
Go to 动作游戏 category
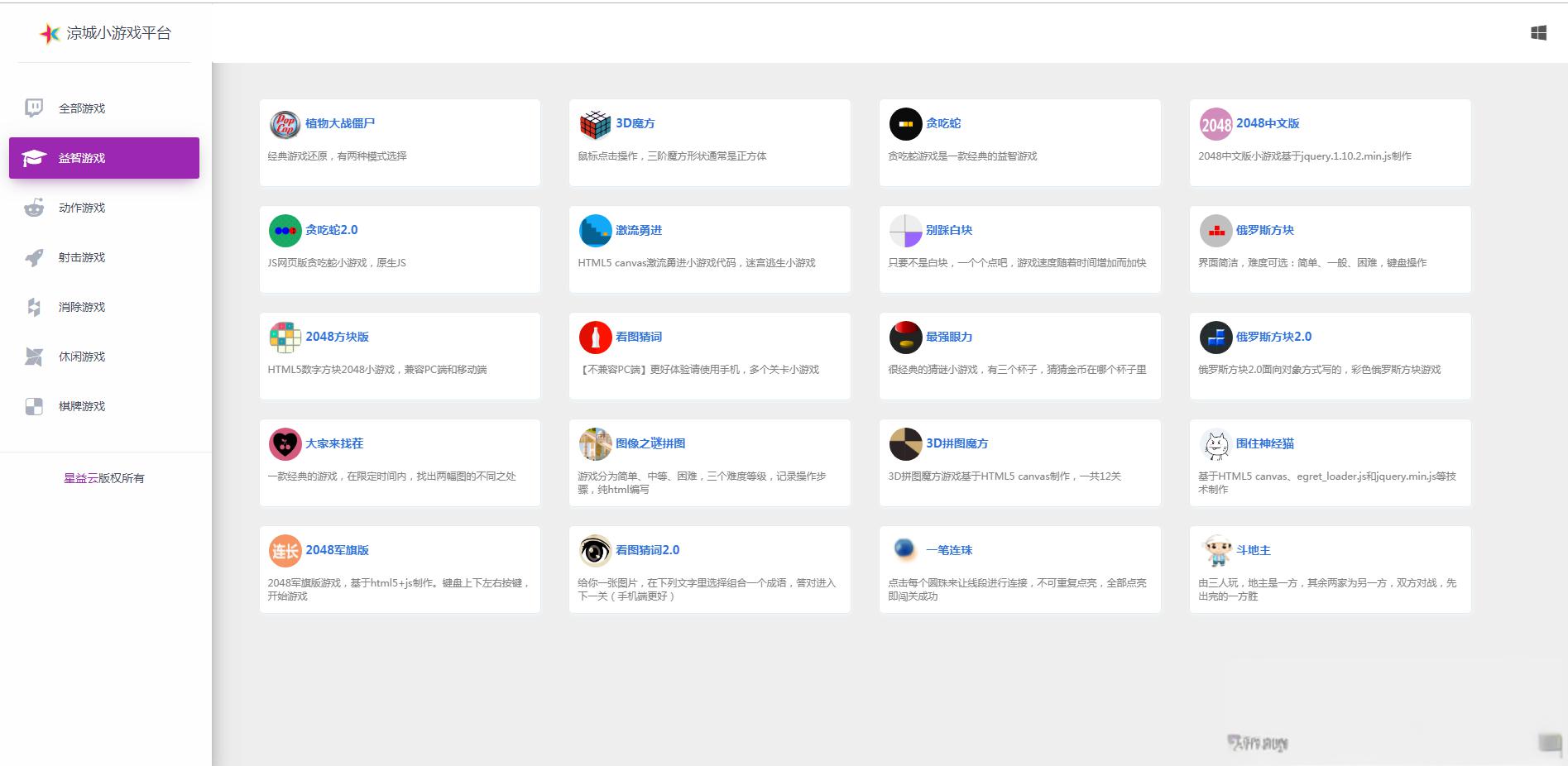[x=104, y=208]
